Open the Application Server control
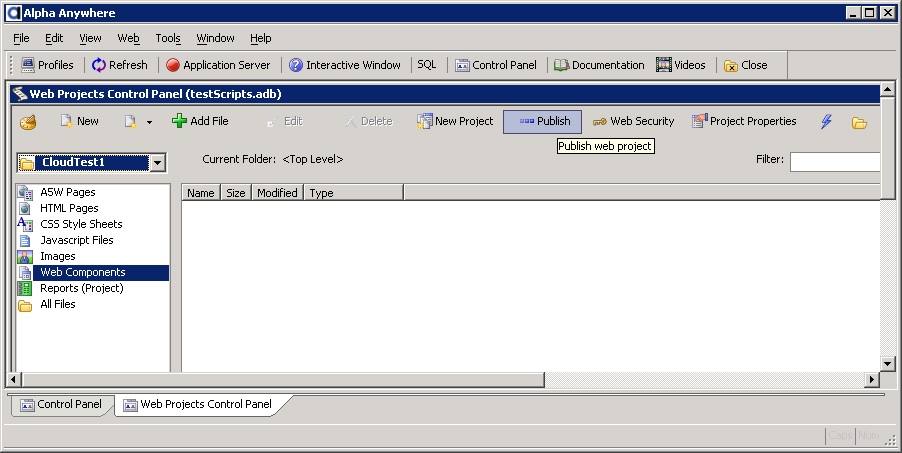Image resolution: width=902 pixels, height=453 pixels. pos(218,65)
